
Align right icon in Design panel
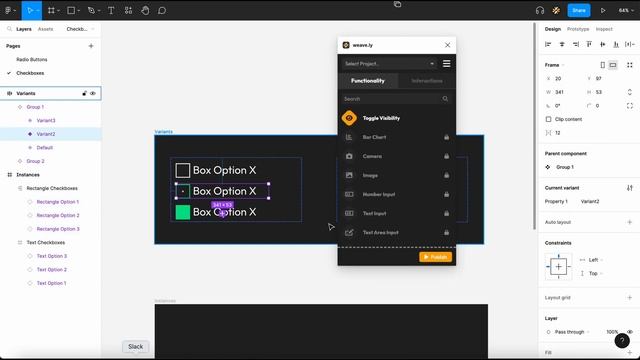pos(576,44)
